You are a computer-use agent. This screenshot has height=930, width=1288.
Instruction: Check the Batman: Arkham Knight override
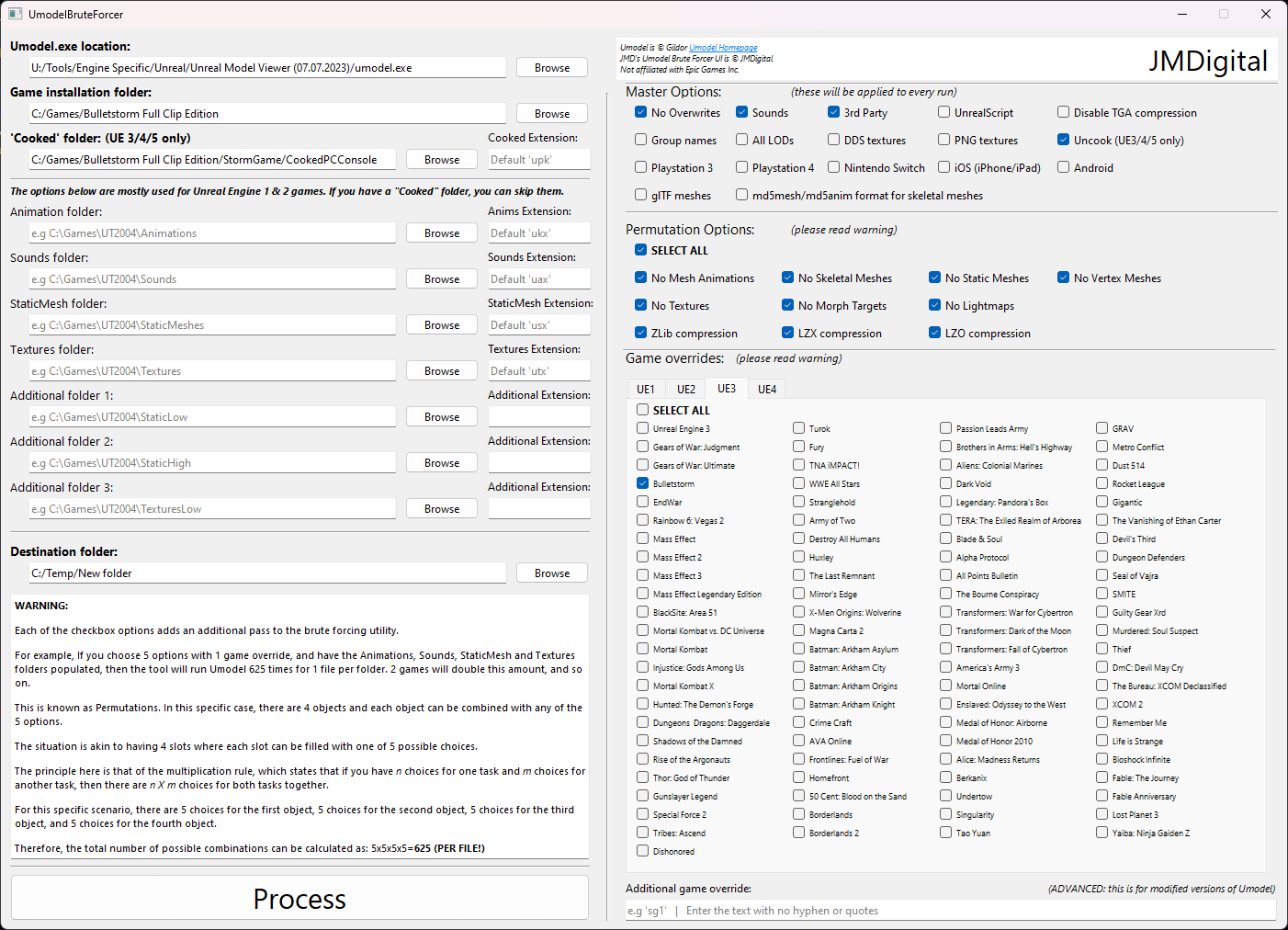click(x=798, y=704)
